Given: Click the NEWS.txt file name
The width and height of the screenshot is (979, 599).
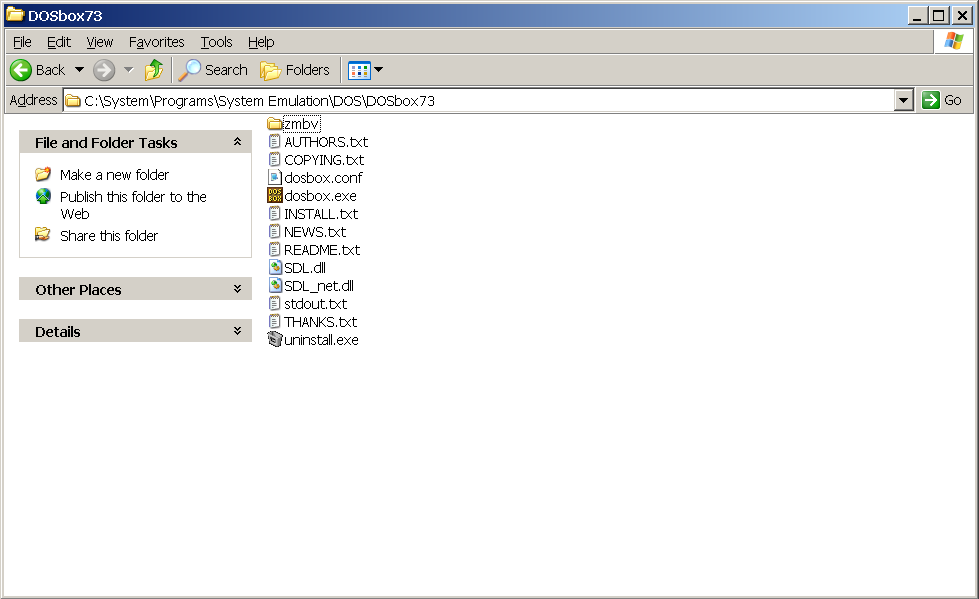Looking at the screenshot, I should pyautogui.click(x=315, y=232).
